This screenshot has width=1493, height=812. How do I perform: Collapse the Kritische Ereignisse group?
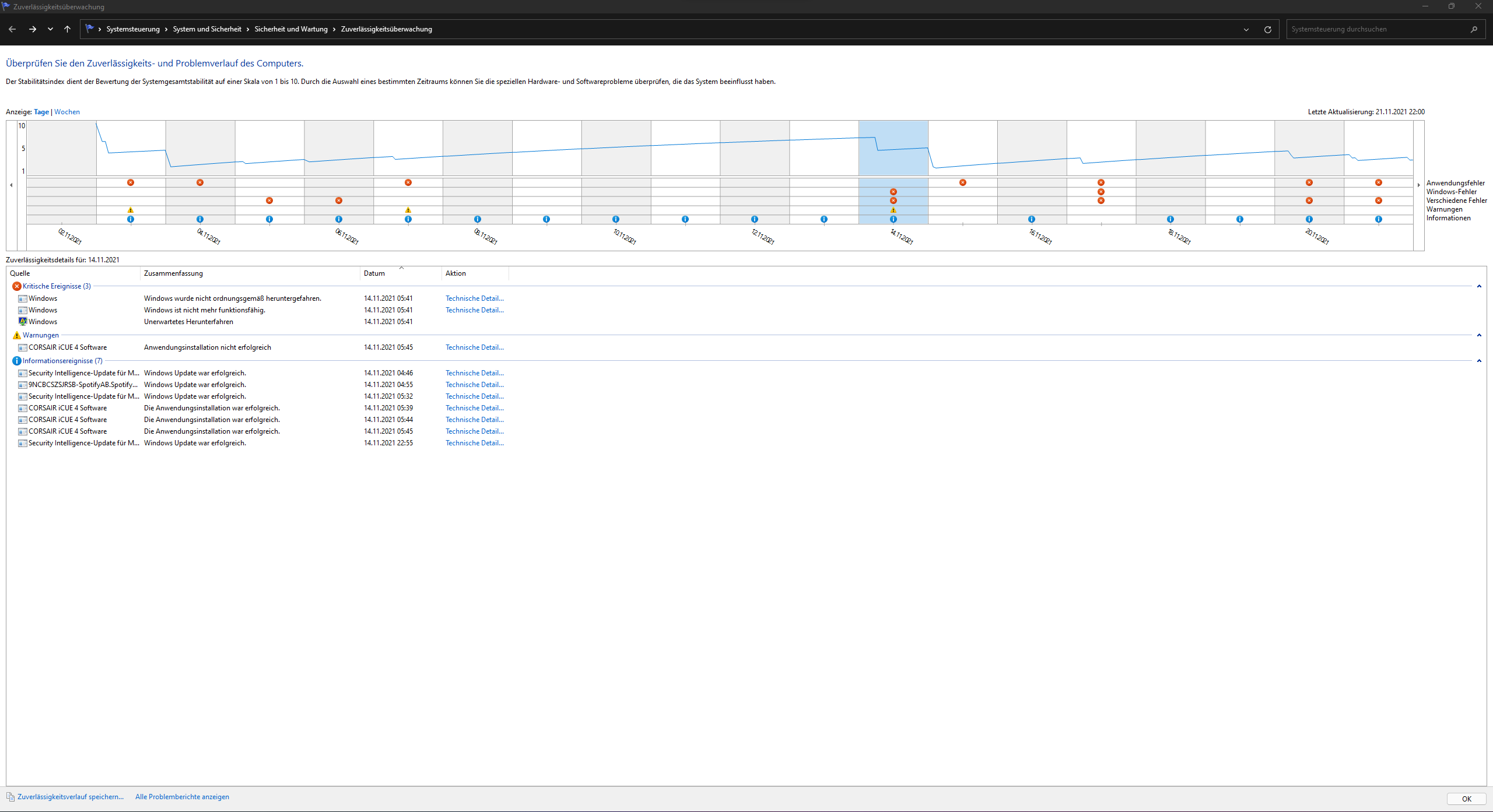(x=1478, y=286)
